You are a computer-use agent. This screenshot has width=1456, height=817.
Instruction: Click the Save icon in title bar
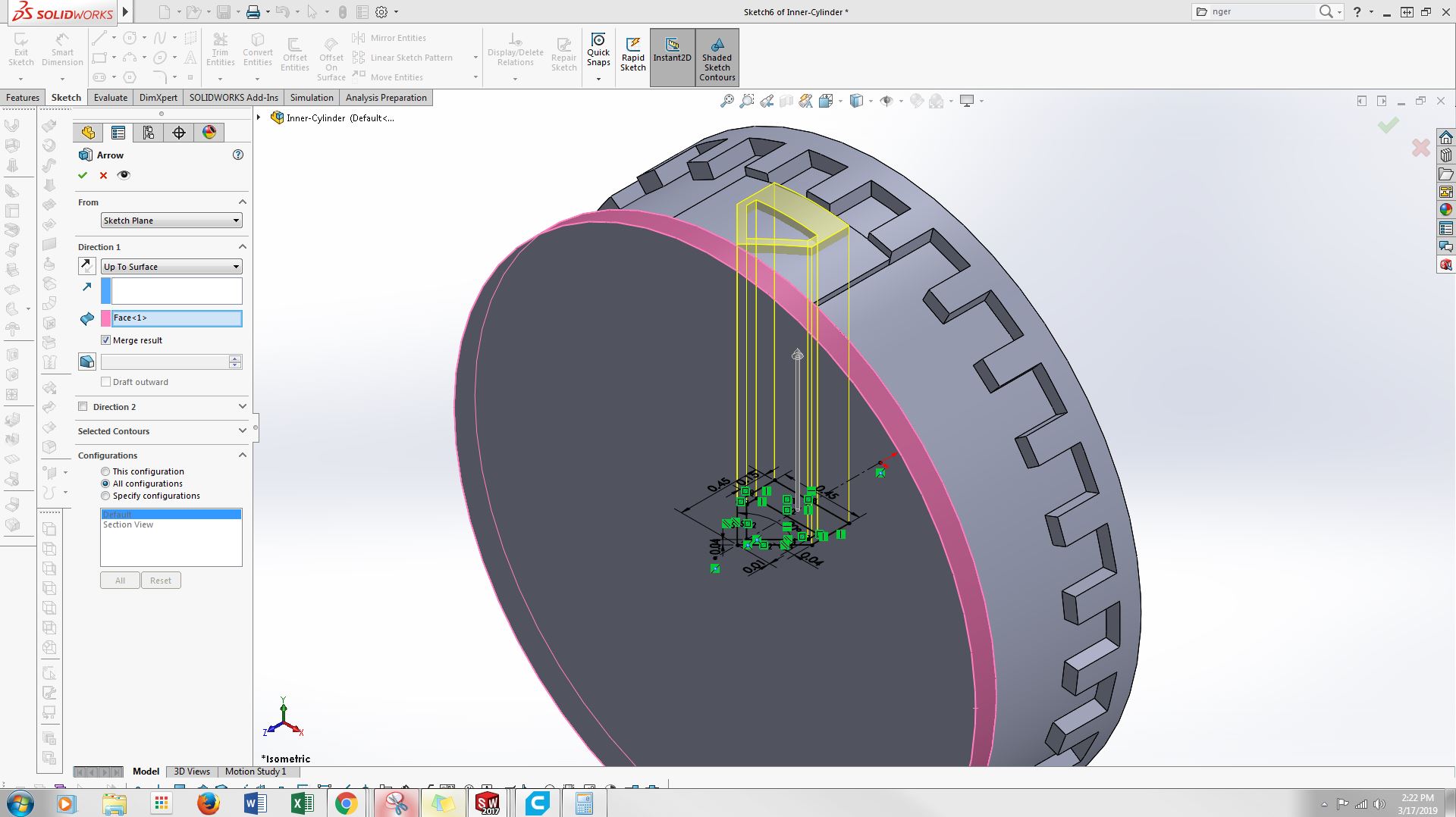pyautogui.click(x=223, y=12)
